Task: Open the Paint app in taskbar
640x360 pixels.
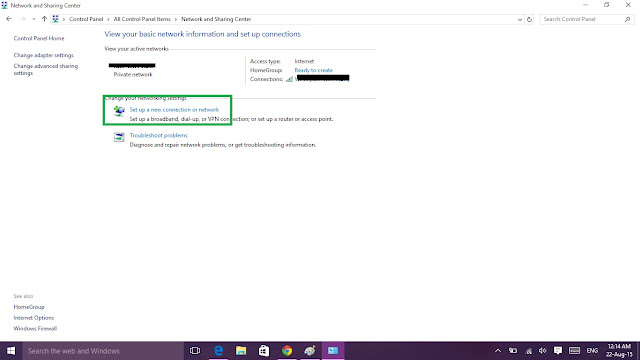Action: point(310,351)
